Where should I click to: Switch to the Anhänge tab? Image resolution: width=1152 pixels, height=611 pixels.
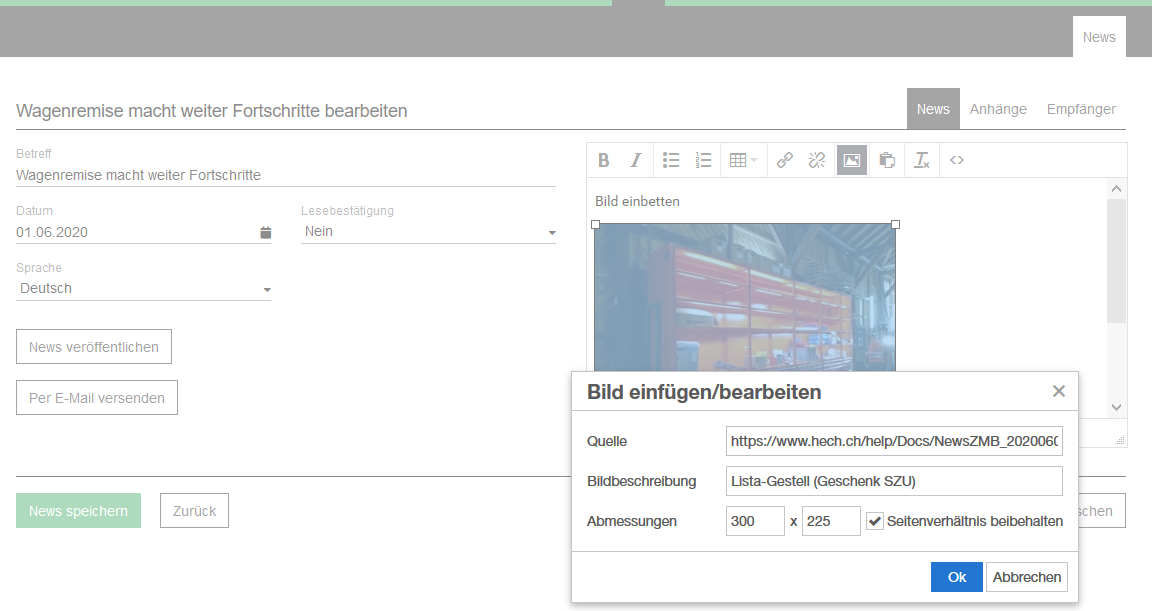click(998, 109)
